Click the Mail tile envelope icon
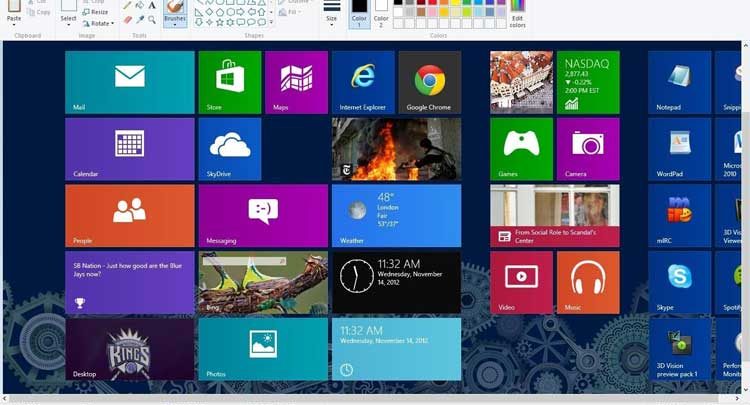The width and height of the screenshot is (750, 405). tap(130, 76)
